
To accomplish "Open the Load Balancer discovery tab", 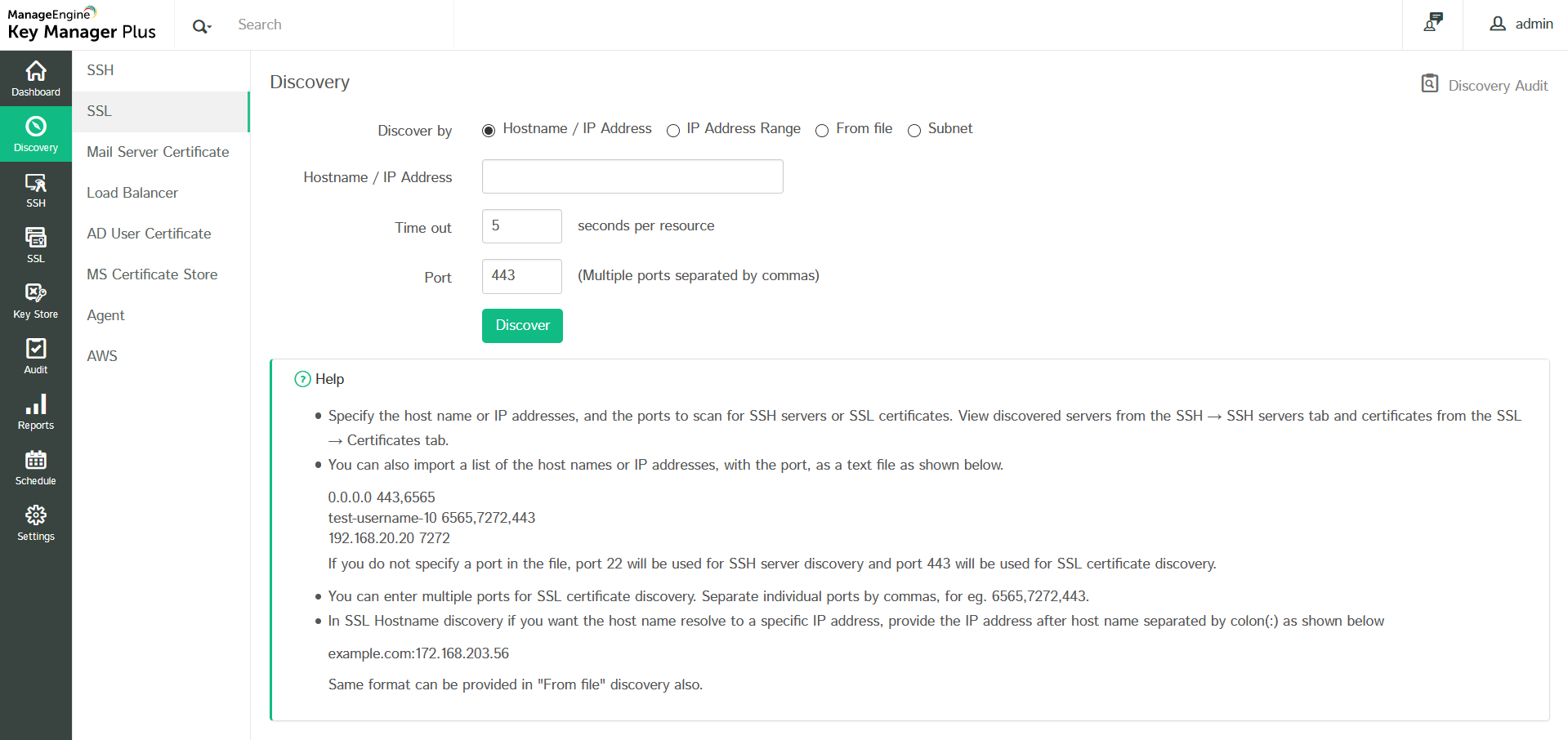I will pos(132,193).
